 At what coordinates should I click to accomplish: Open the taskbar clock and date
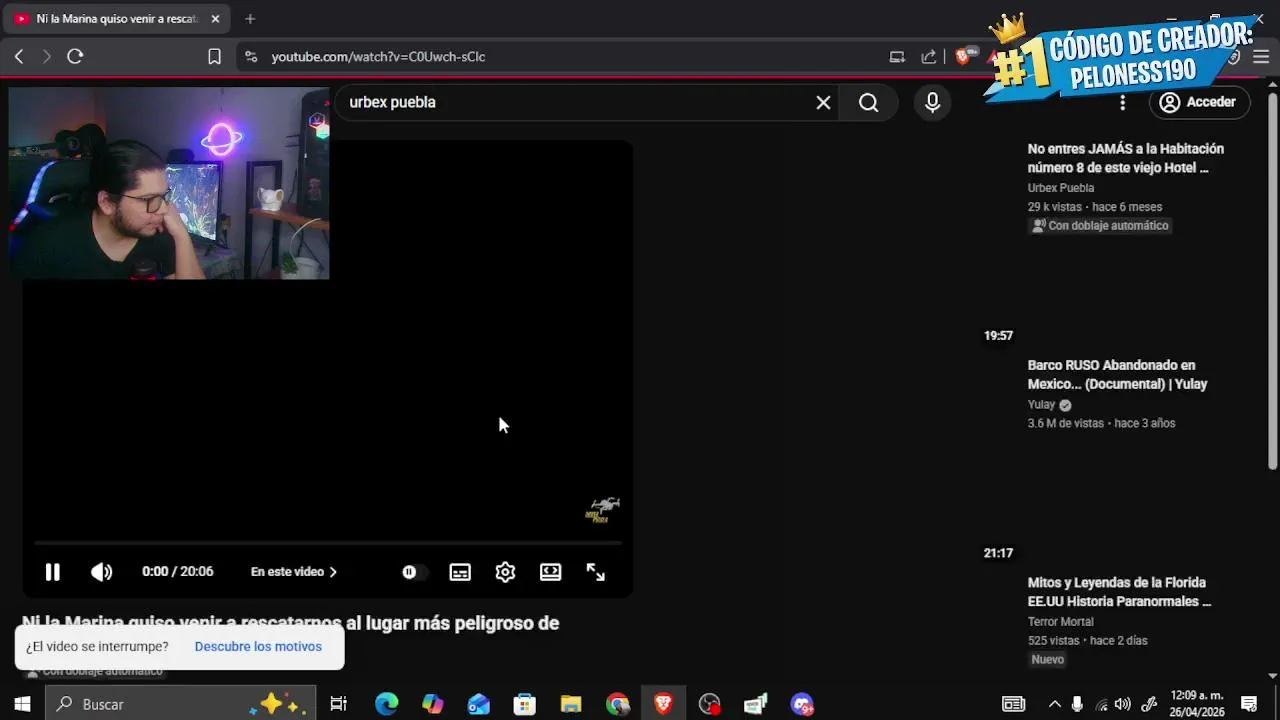pyautogui.click(x=1197, y=704)
